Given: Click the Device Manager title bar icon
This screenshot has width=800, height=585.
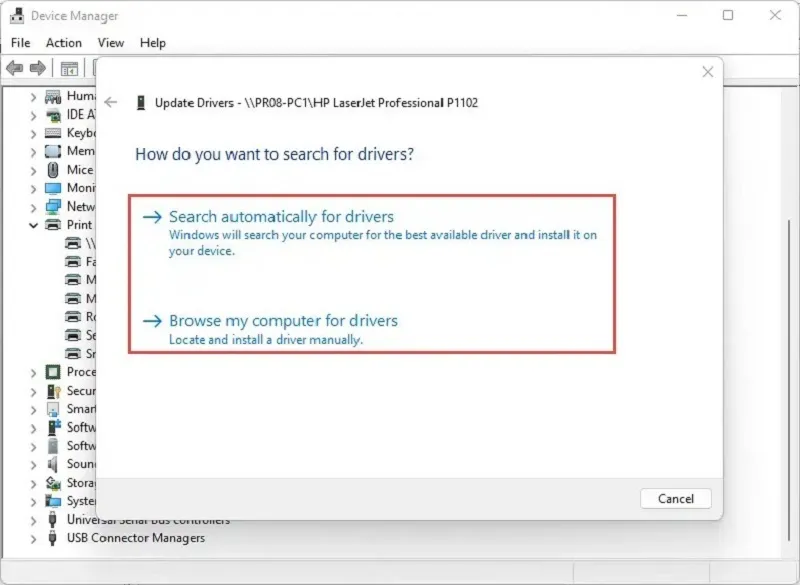Looking at the screenshot, I should point(17,16).
